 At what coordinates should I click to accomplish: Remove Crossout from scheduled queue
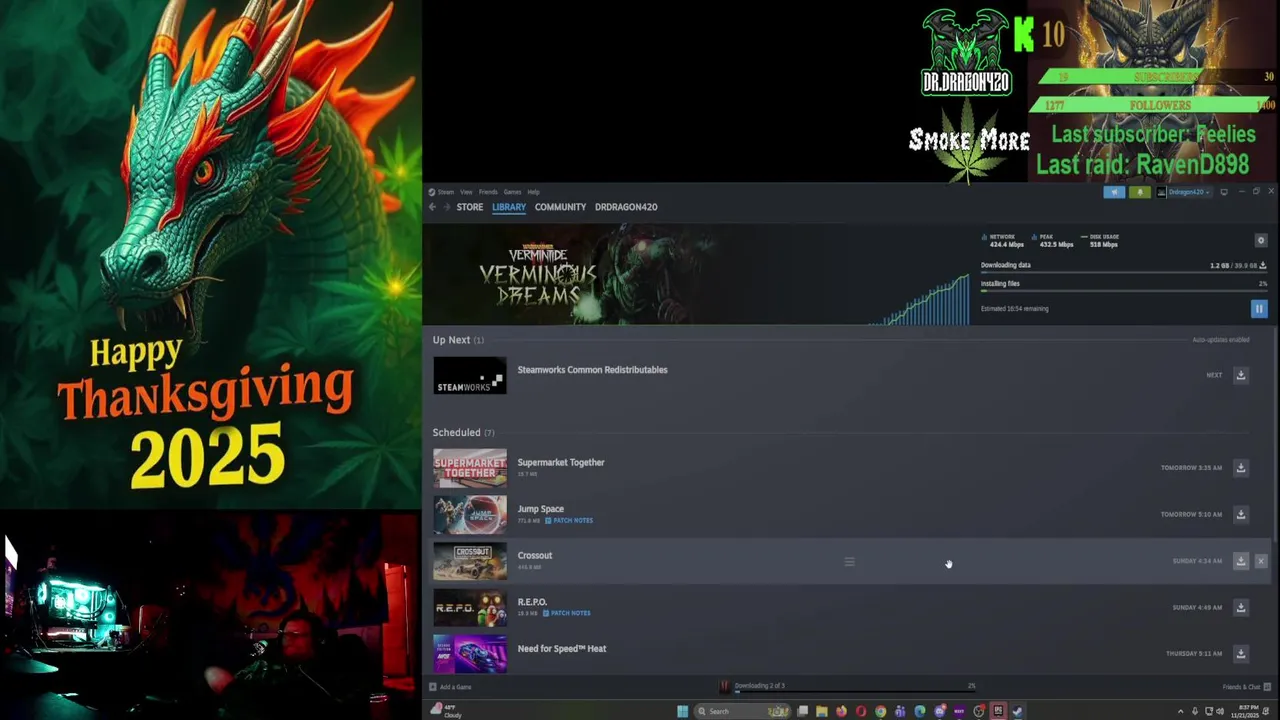tap(1261, 561)
